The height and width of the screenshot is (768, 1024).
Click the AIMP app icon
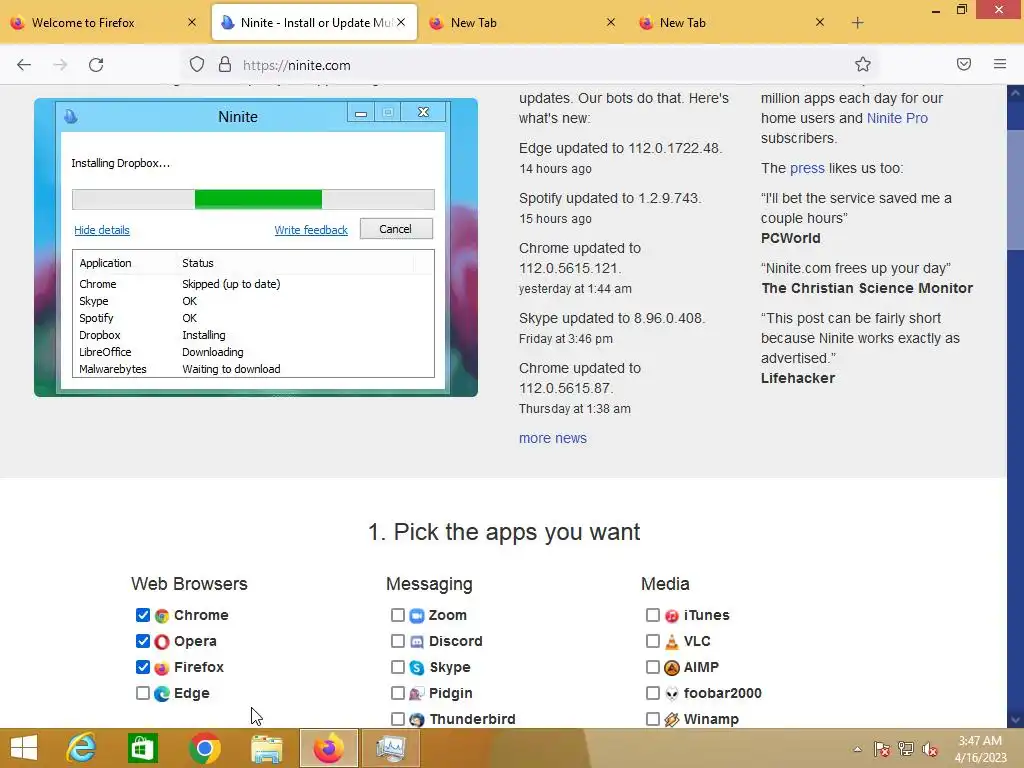[672, 667]
